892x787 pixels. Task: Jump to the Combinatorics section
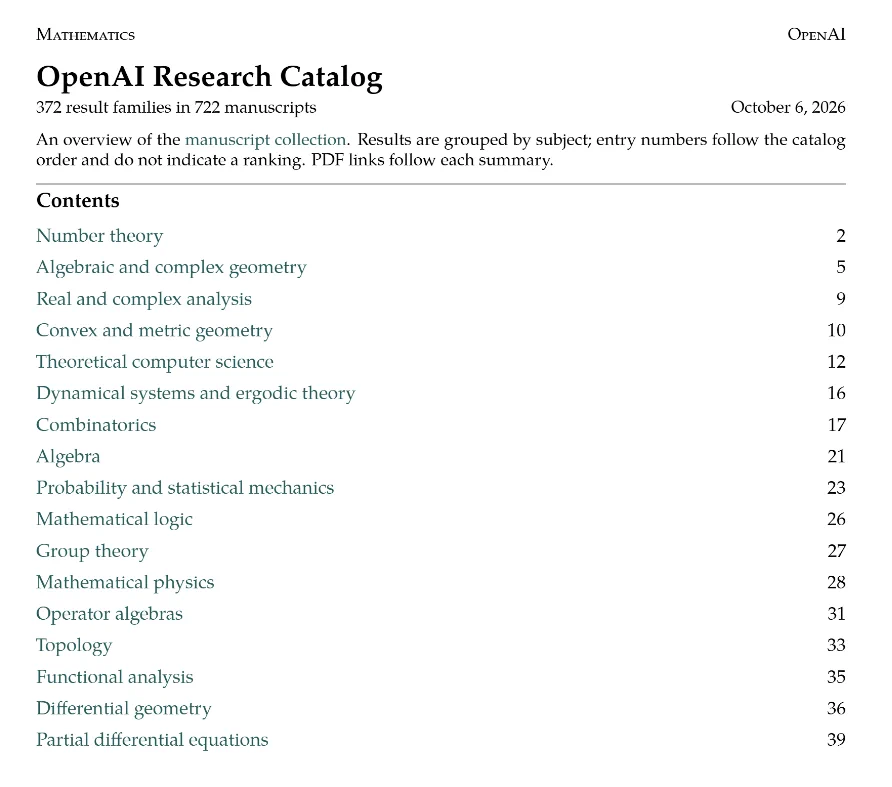point(96,425)
